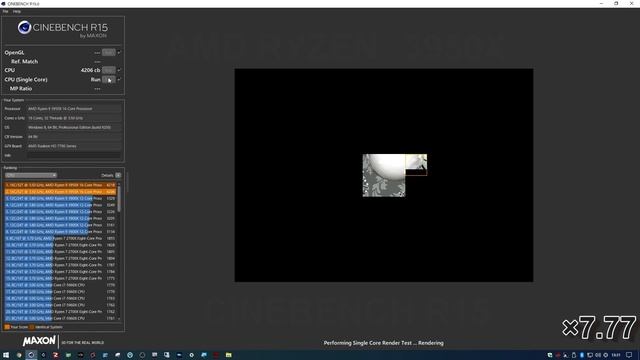
Task: Click the MAXON logo
Action: click(39, 341)
